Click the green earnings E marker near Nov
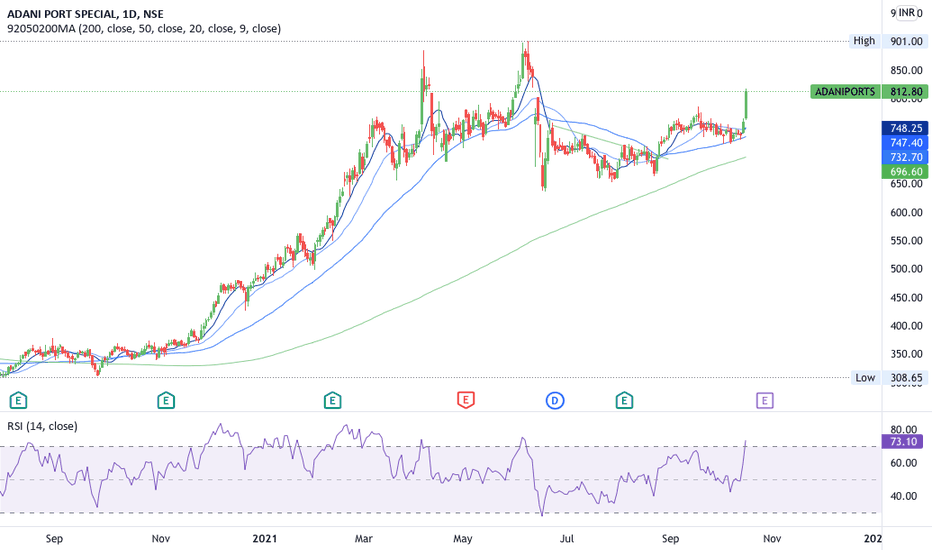 (166, 401)
